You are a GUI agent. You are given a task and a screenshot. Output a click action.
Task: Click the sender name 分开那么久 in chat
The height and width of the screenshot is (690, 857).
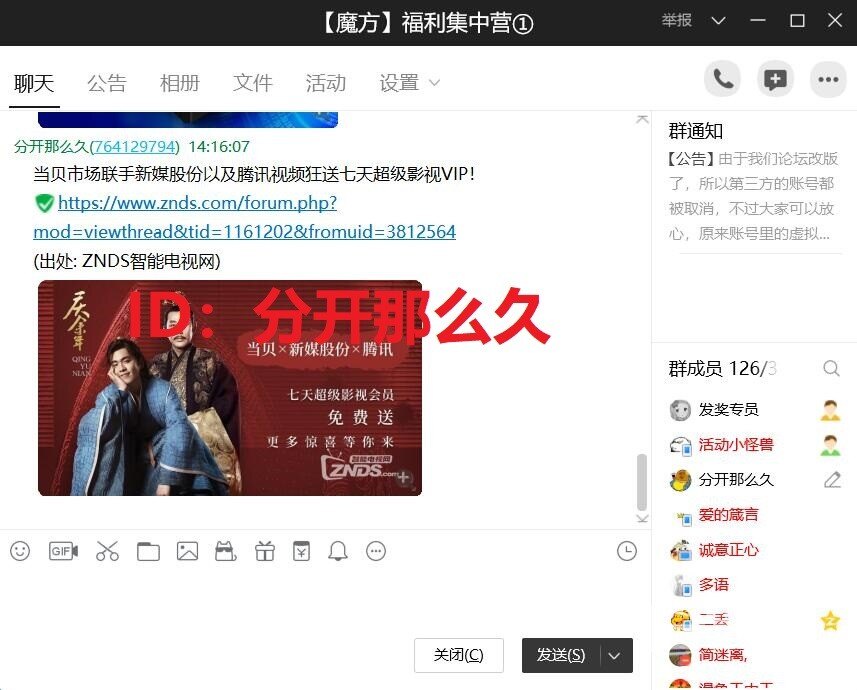point(51,147)
